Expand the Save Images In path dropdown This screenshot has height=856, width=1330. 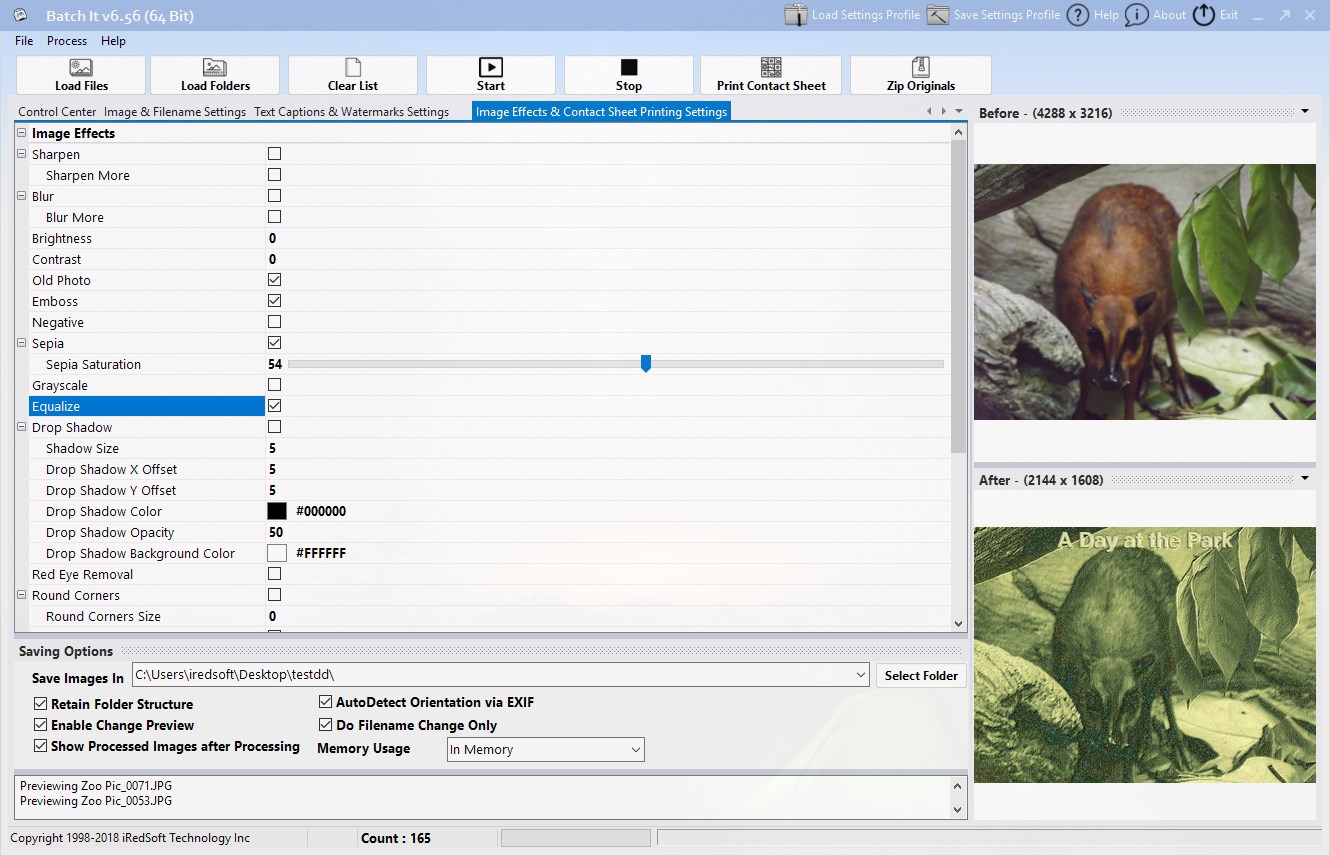point(861,676)
